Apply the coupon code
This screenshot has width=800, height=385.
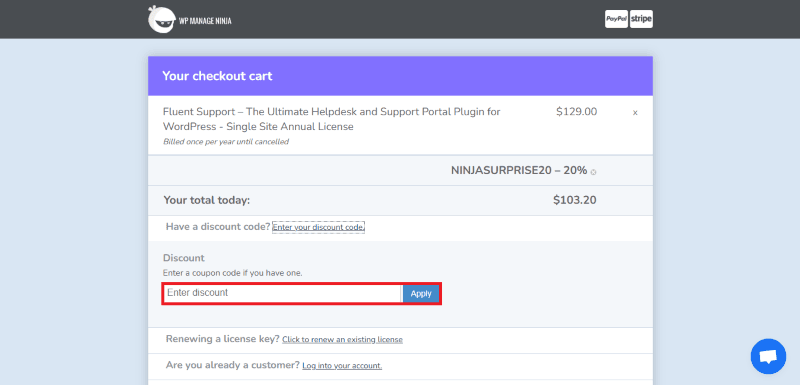pyautogui.click(x=421, y=294)
